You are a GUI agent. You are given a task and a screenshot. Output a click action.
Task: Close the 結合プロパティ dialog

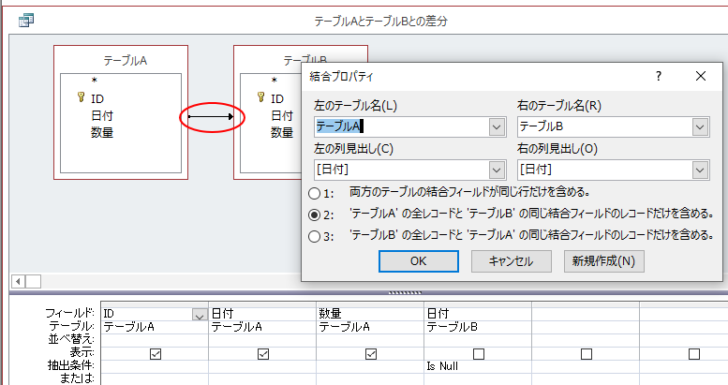click(x=701, y=76)
